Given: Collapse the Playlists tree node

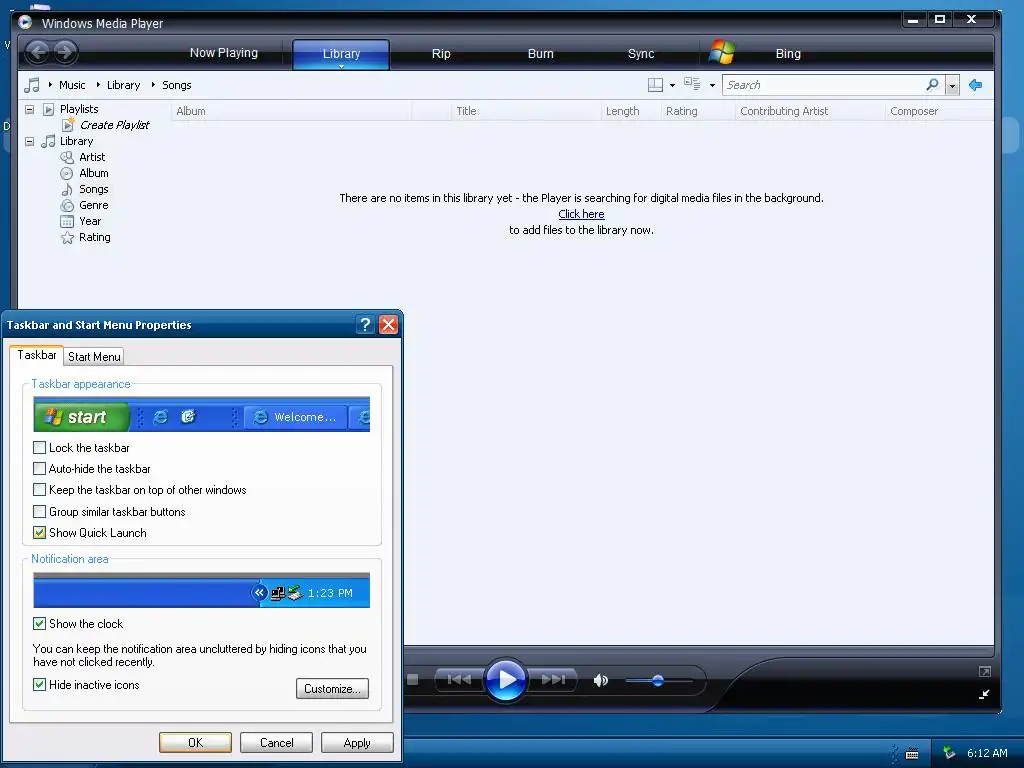Looking at the screenshot, I should click(29, 109).
